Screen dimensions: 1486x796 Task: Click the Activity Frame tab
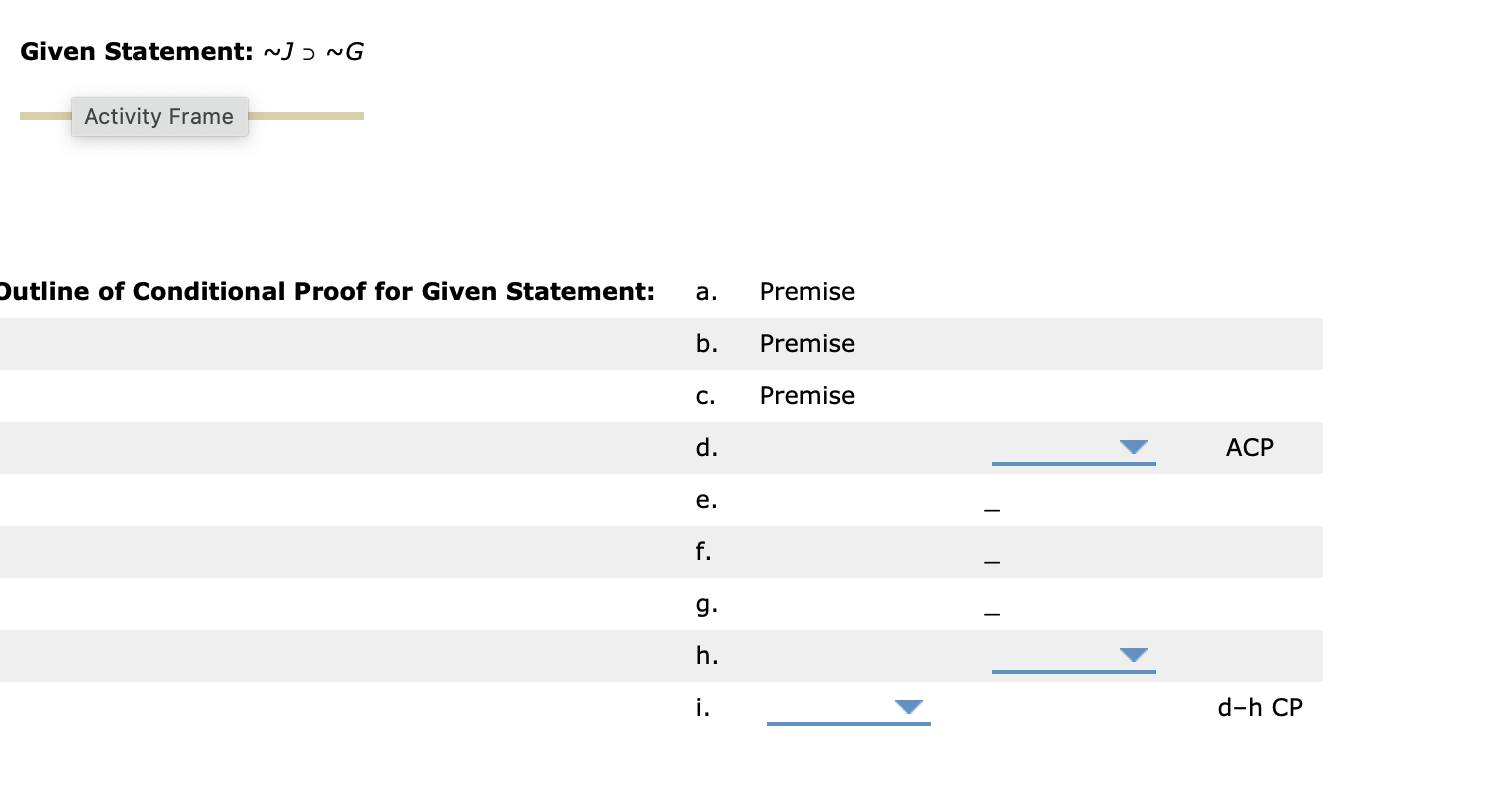click(x=159, y=116)
